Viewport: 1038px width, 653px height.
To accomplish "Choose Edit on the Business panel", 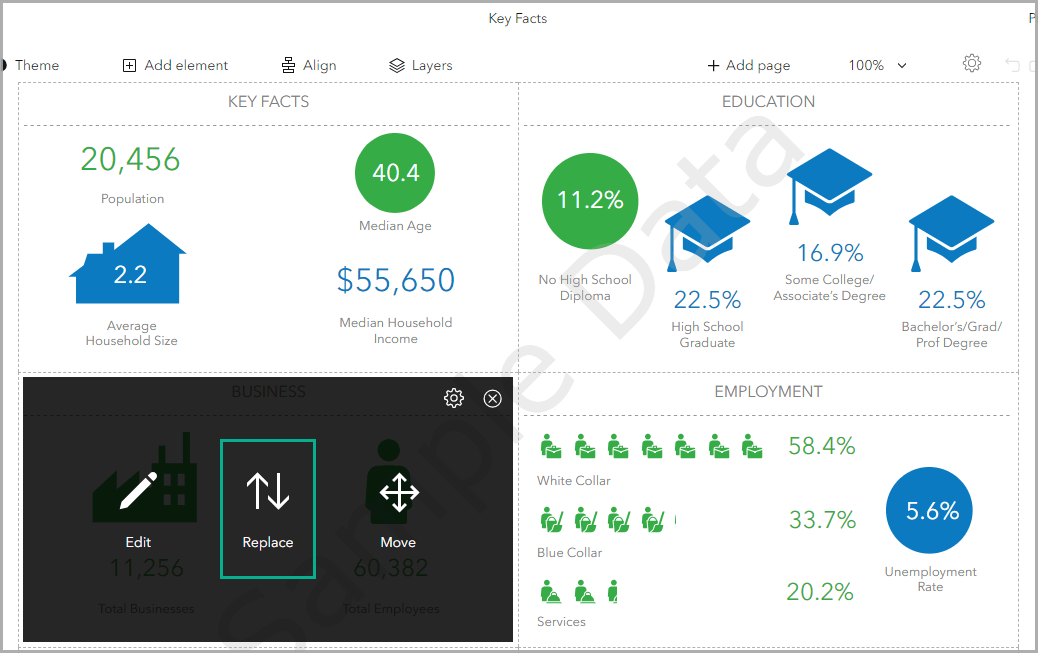I will [x=138, y=509].
